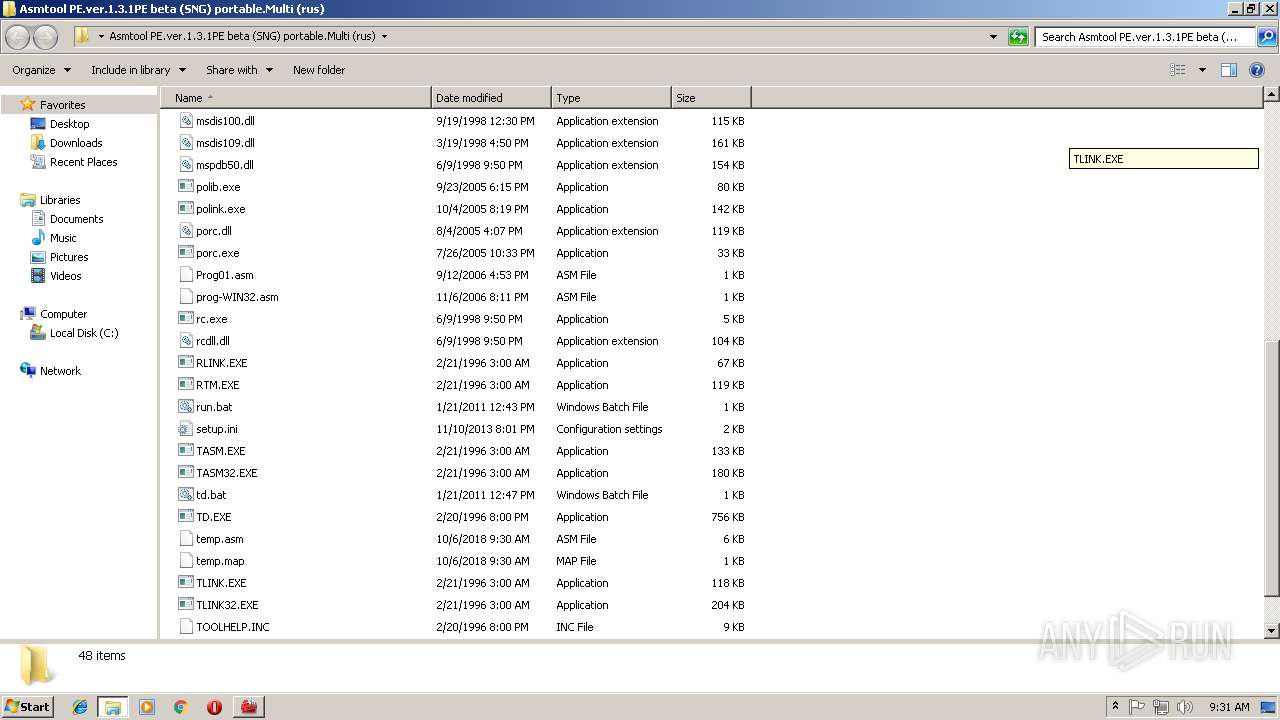Open the Music library
Screen dimensions: 1280x720
tap(63, 238)
